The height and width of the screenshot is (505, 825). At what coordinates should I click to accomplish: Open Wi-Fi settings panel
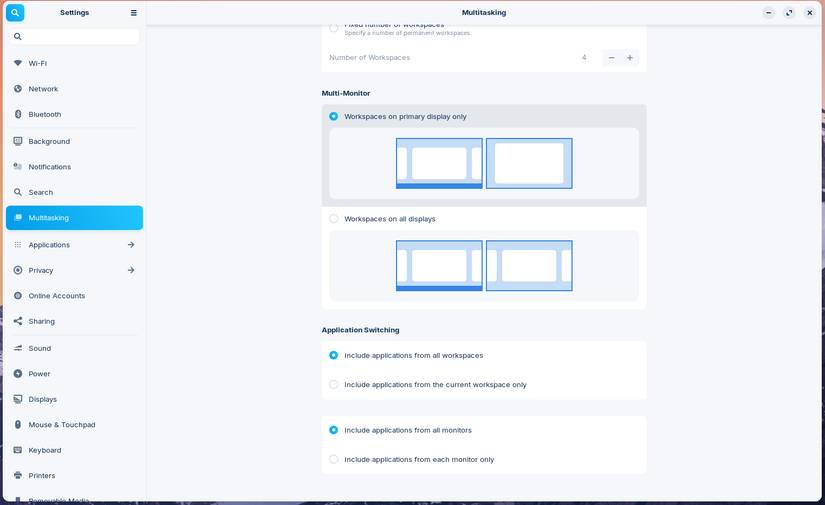coord(74,63)
